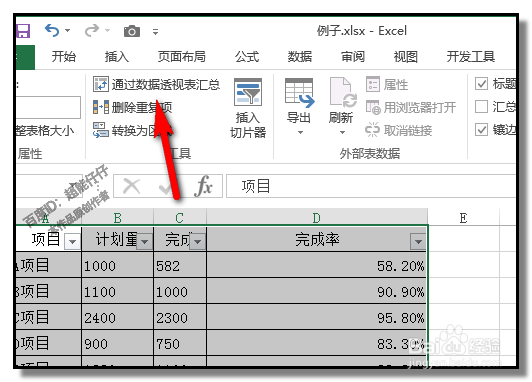Image resolution: width=532 pixels, height=382 pixels.
Task: Open the 开发工具 tab
Action: click(x=471, y=56)
